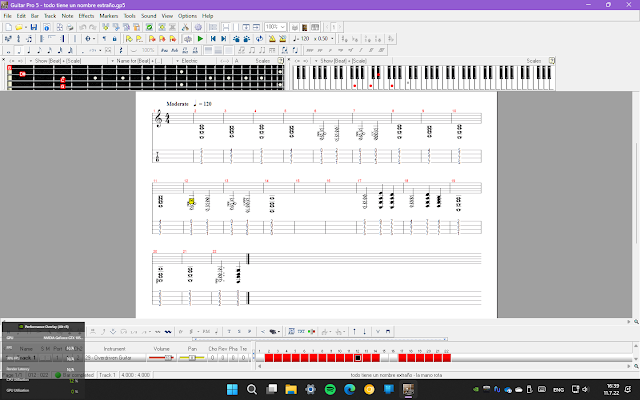Open the Bar menu
Viewport: 640px width, 400px height.
click(x=35, y=16)
